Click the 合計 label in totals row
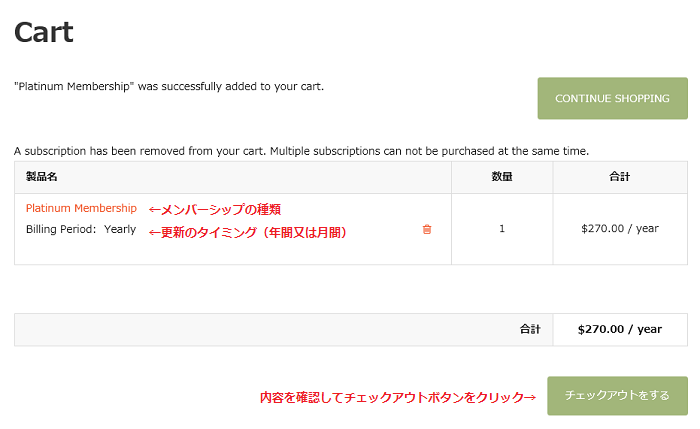Screen dimensions: 700x429 (x=530, y=329)
